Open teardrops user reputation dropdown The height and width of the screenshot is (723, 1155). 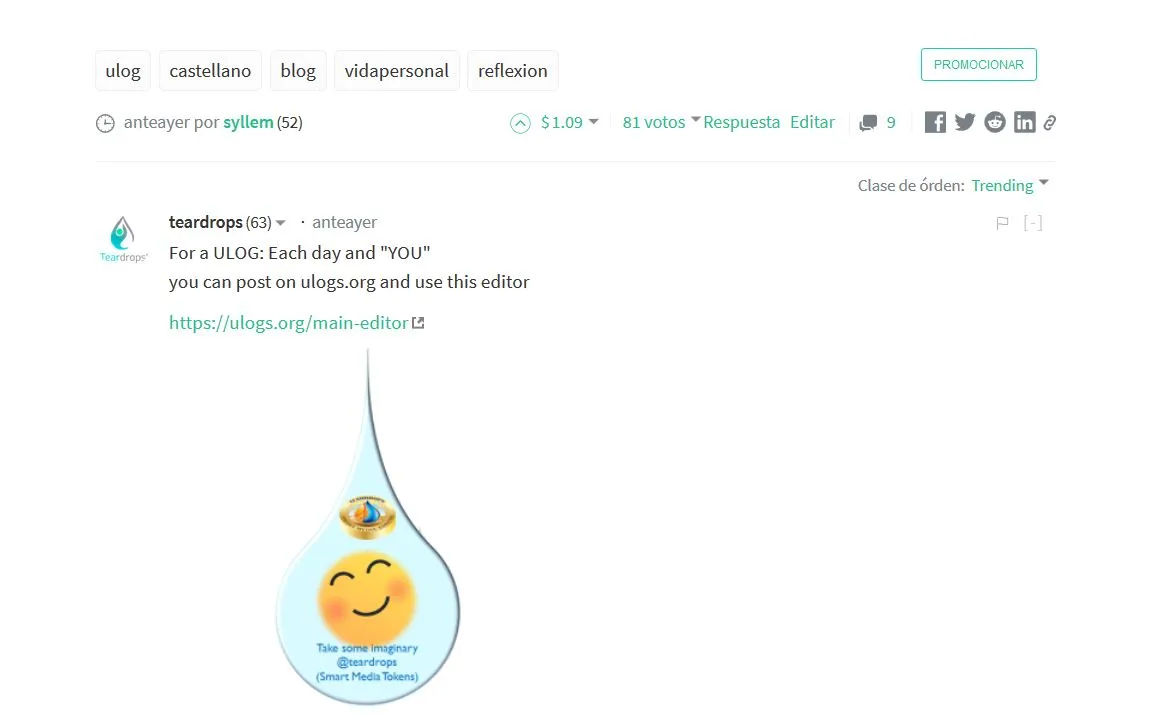(x=281, y=223)
